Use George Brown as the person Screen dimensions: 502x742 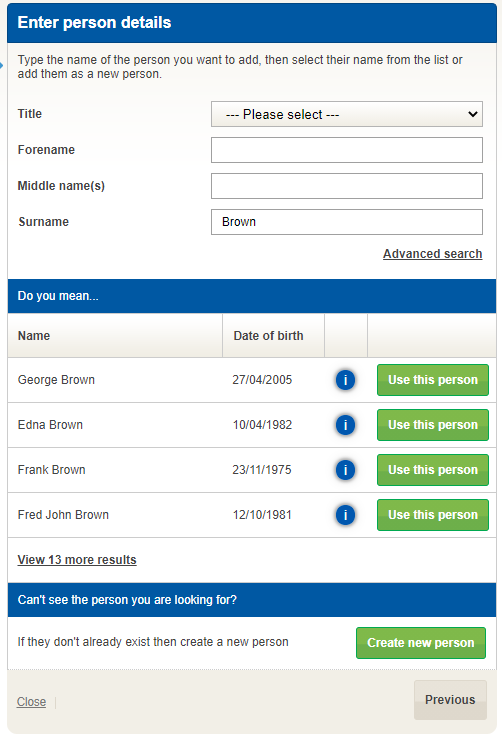(433, 380)
